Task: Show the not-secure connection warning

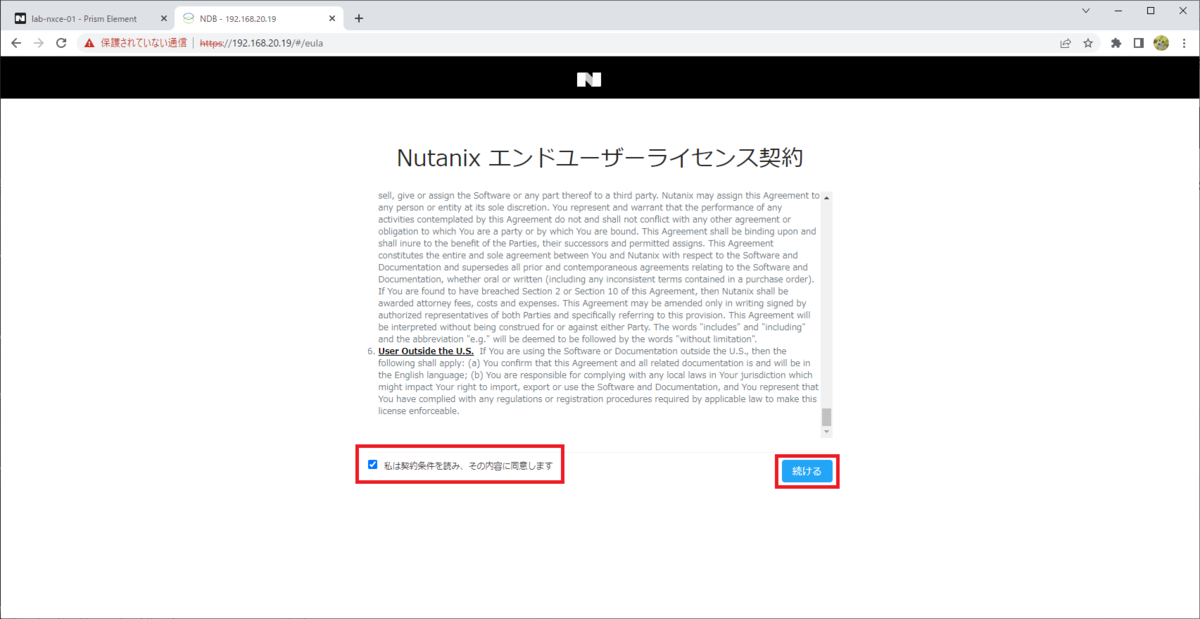Action: click(x=136, y=43)
